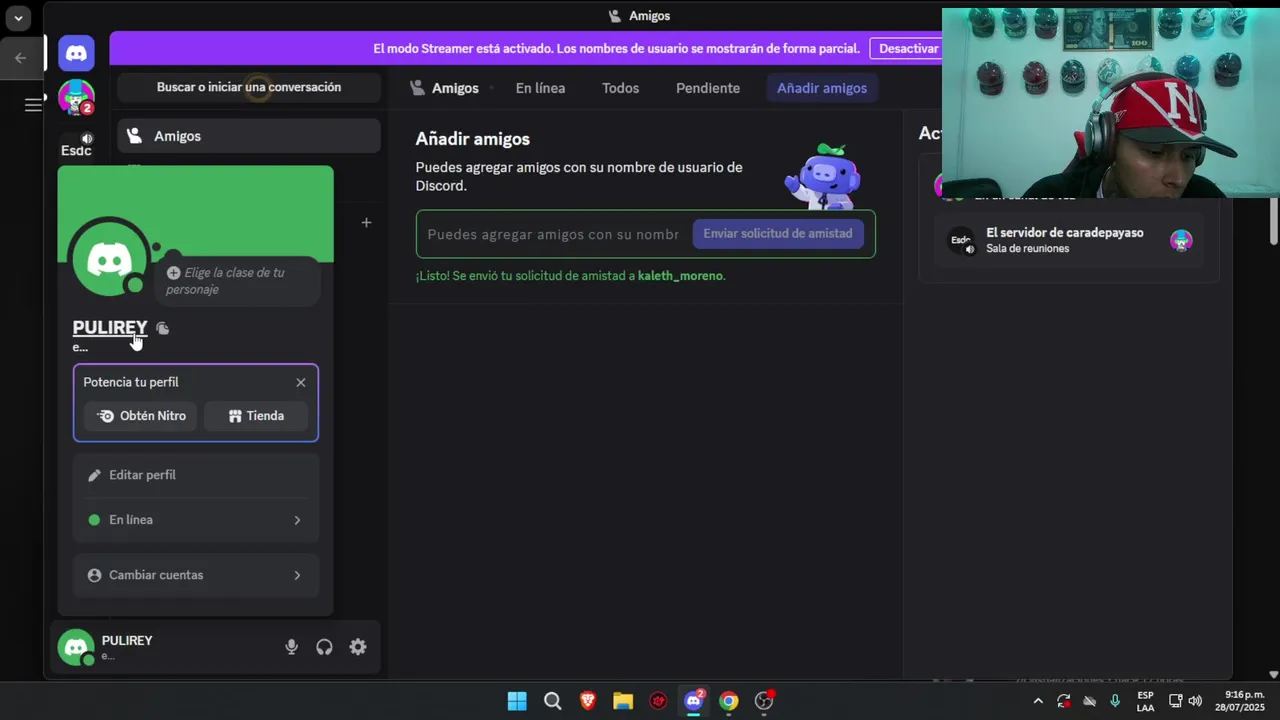Image resolution: width=1280 pixels, height=720 pixels.
Task: Click the crossed-out cloud tray icon
Action: pyautogui.click(x=1090, y=701)
